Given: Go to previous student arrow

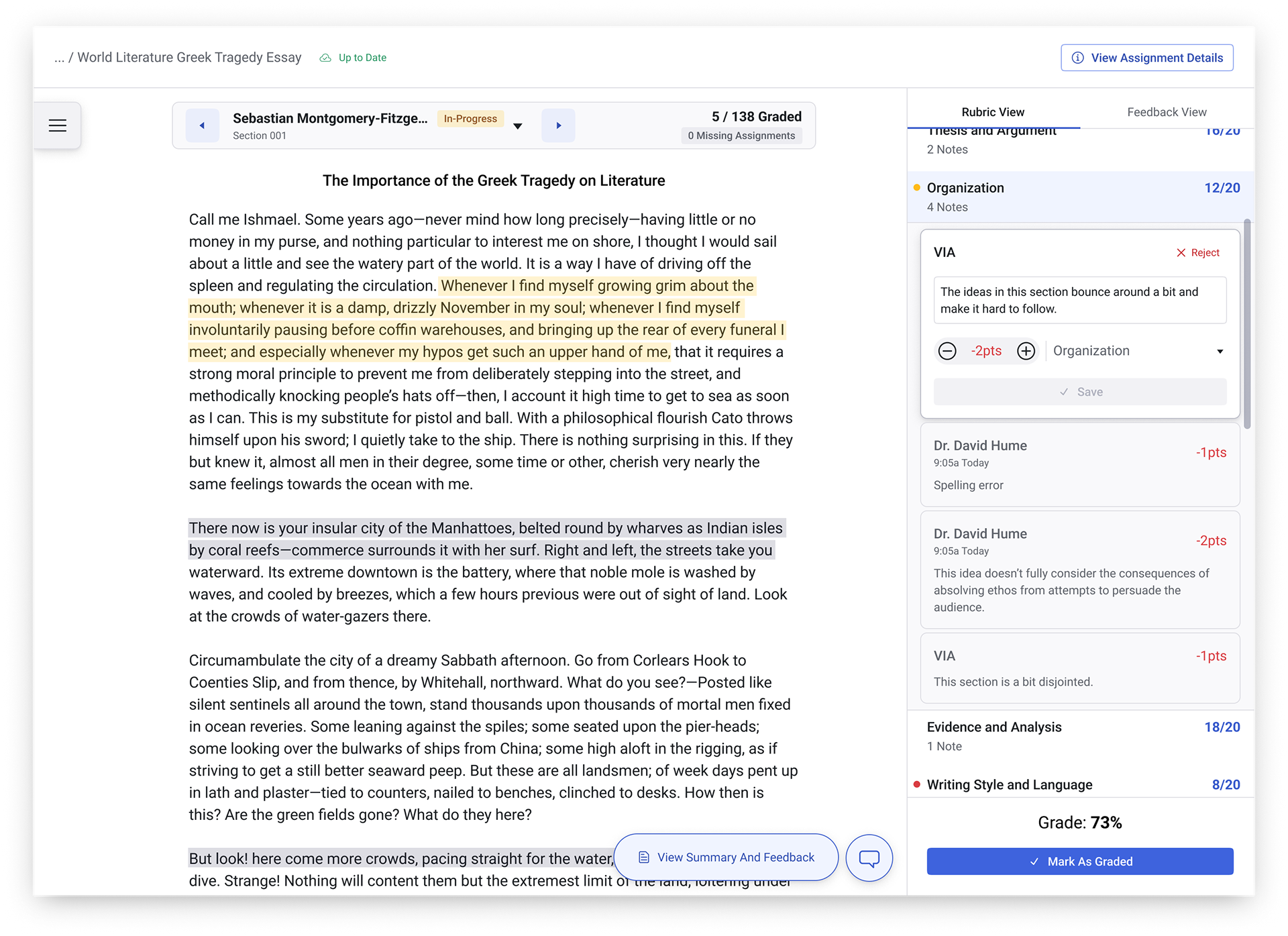Looking at the screenshot, I should 202,125.
